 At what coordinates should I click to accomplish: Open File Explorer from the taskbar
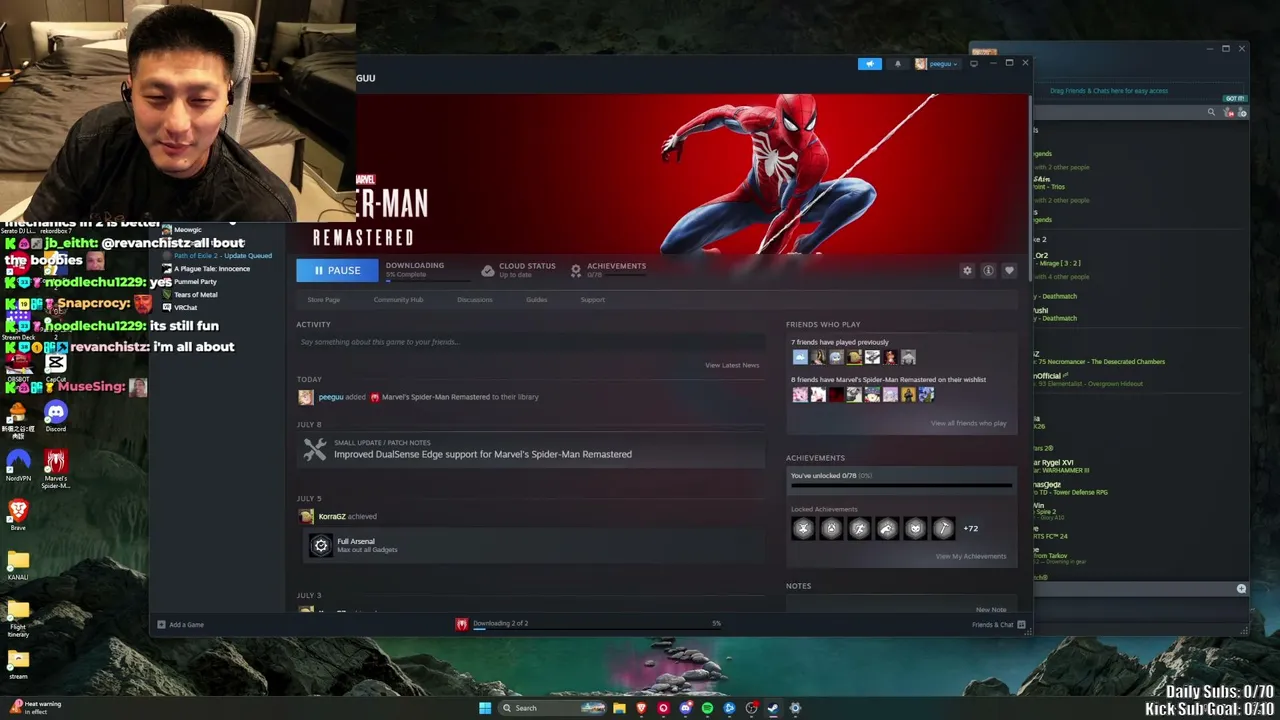click(x=619, y=708)
